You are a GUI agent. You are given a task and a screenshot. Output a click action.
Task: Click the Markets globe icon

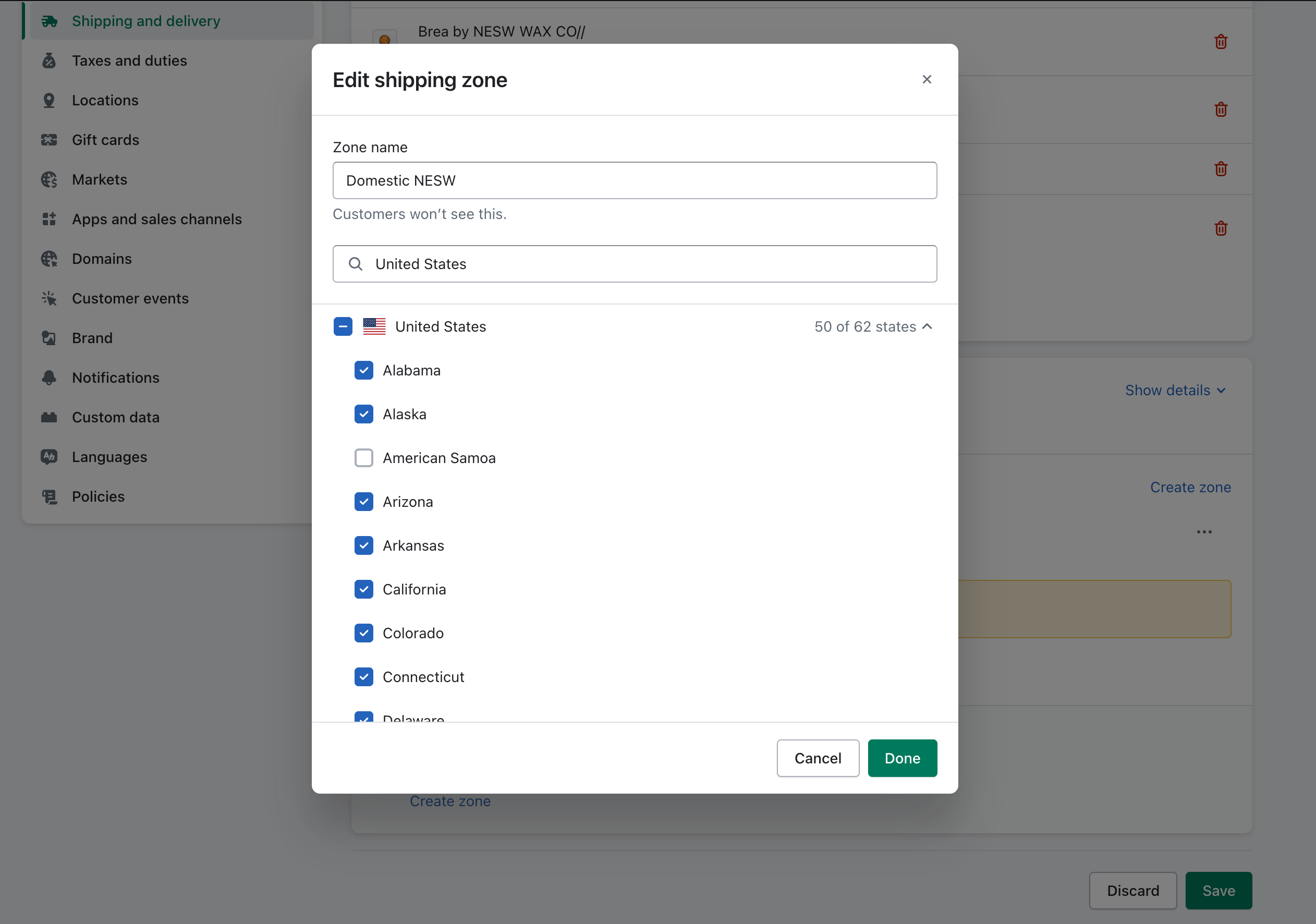click(50, 179)
